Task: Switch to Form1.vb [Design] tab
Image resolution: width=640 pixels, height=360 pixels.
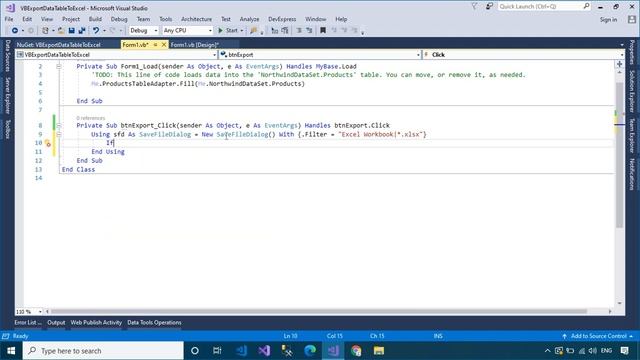Action: click(194, 44)
